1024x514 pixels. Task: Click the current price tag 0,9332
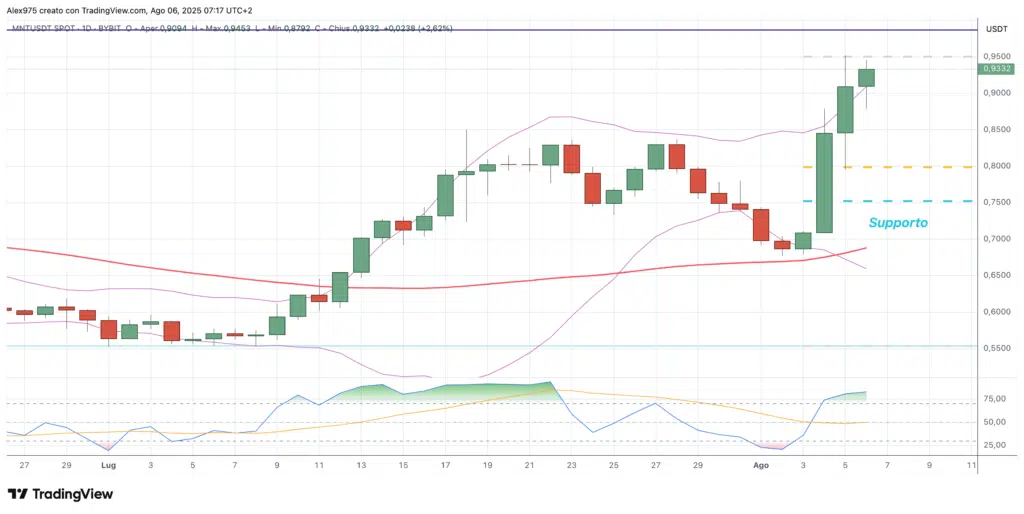click(x=995, y=69)
